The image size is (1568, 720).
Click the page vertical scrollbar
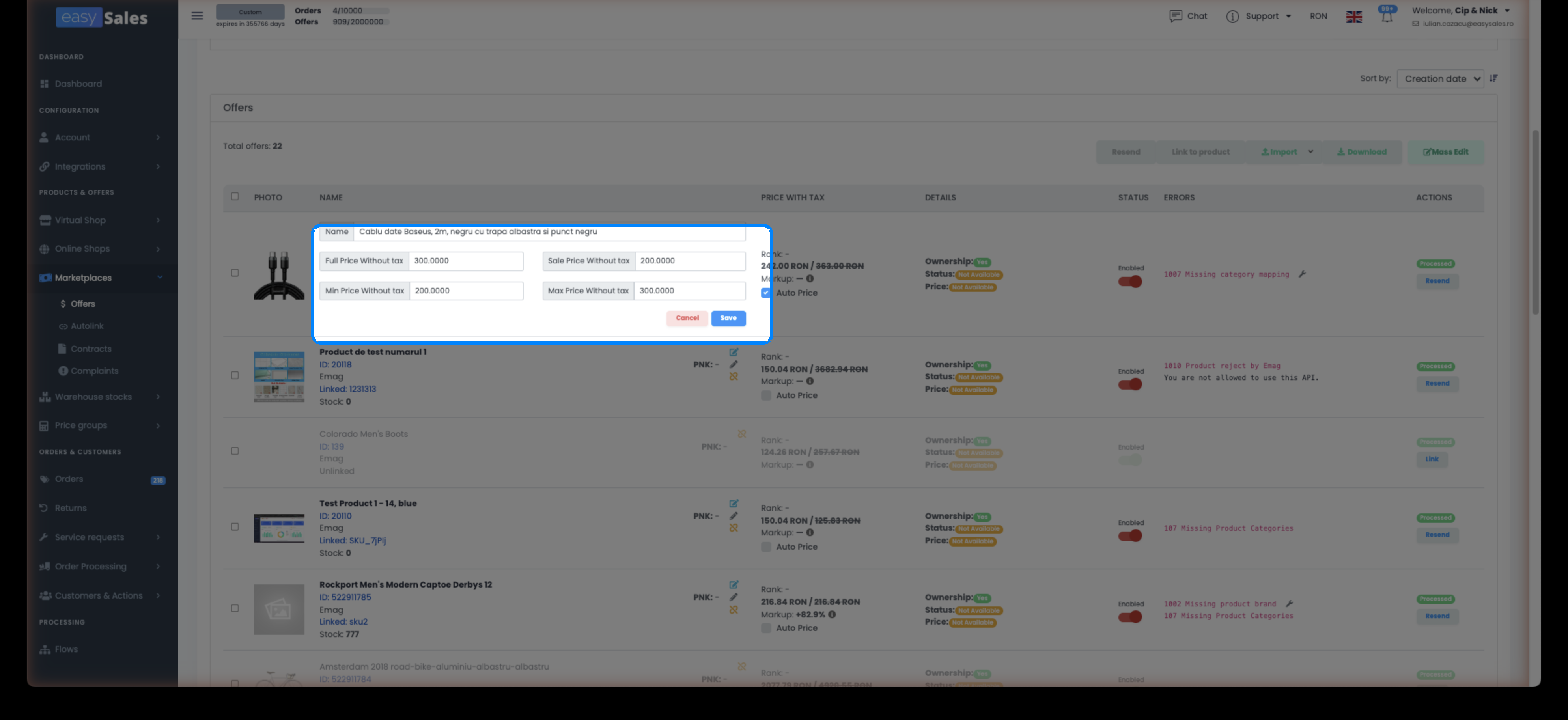[x=1535, y=222]
